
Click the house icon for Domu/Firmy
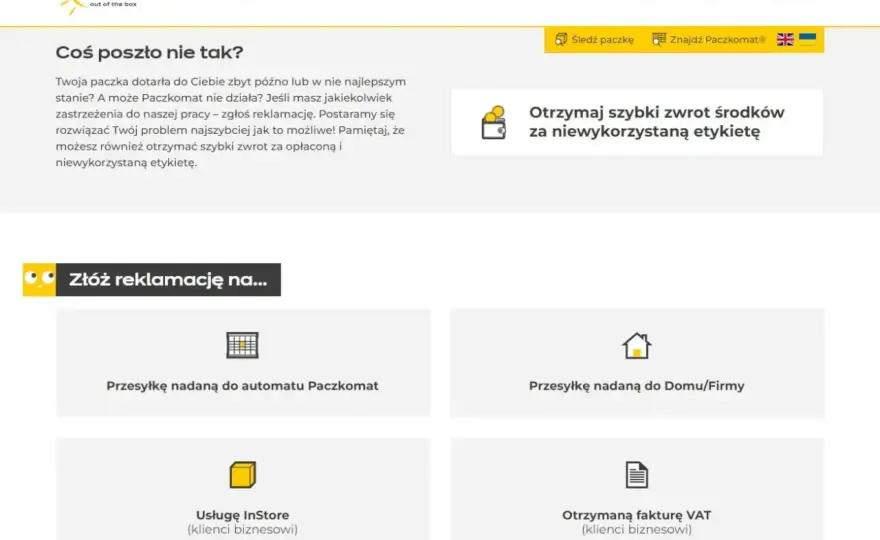point(636,345)
